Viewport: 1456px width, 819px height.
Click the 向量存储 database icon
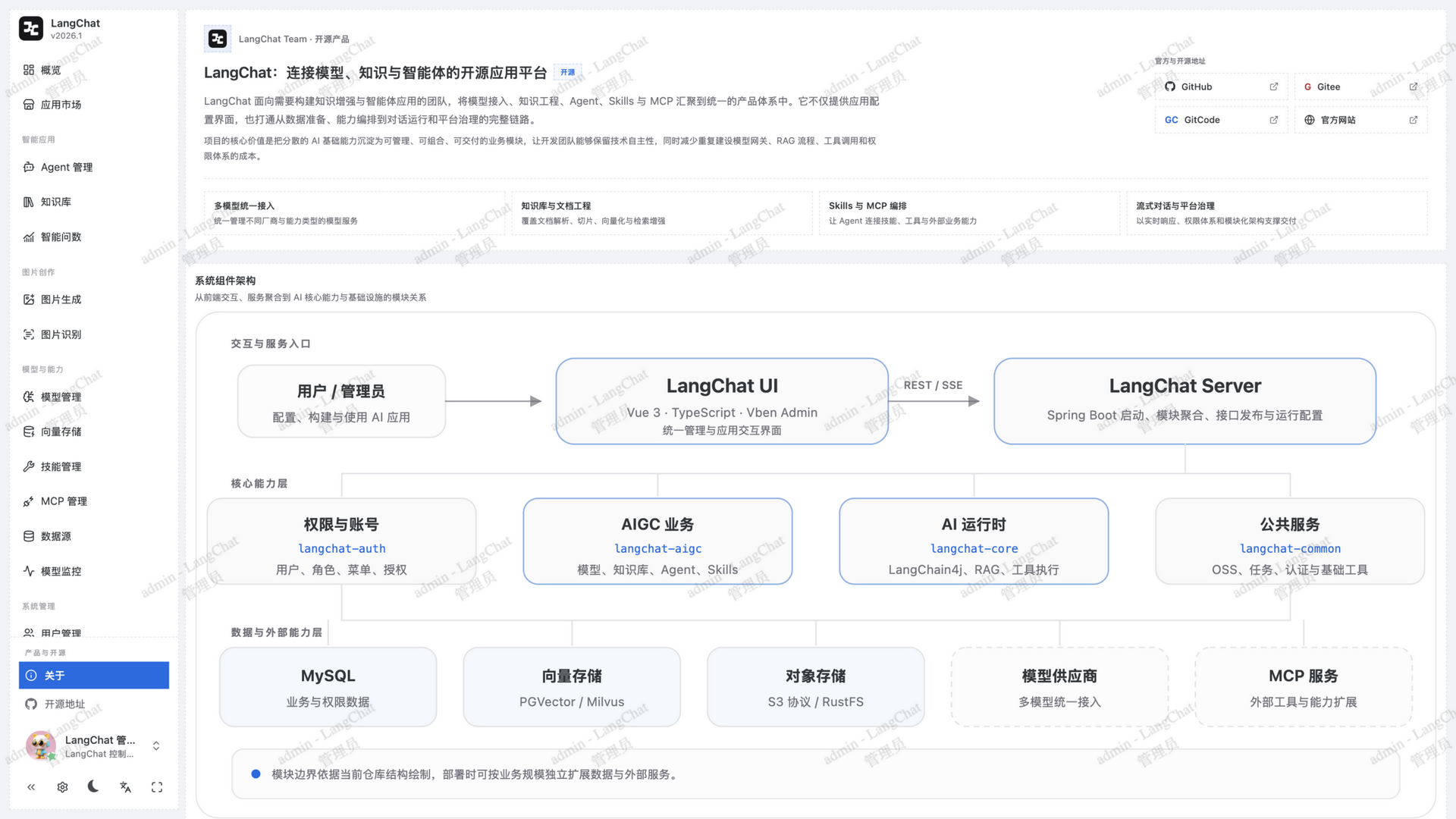pos(29,431)
